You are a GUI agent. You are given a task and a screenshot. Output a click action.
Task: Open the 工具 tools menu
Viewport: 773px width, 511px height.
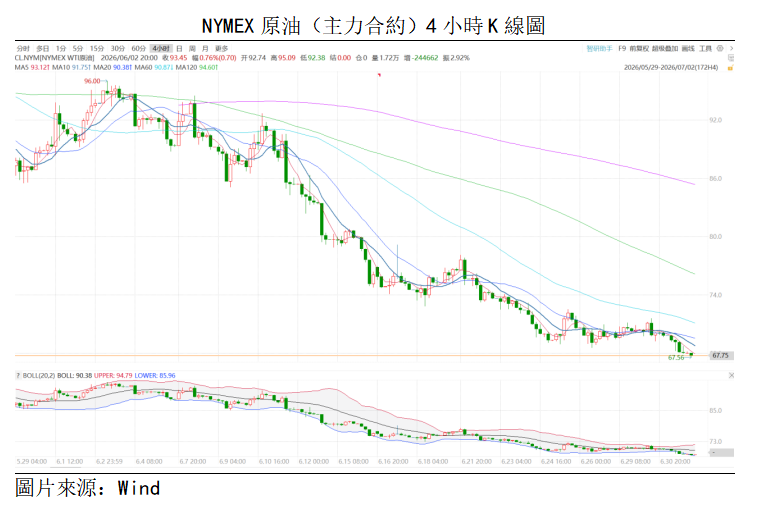tap(705, 48)
